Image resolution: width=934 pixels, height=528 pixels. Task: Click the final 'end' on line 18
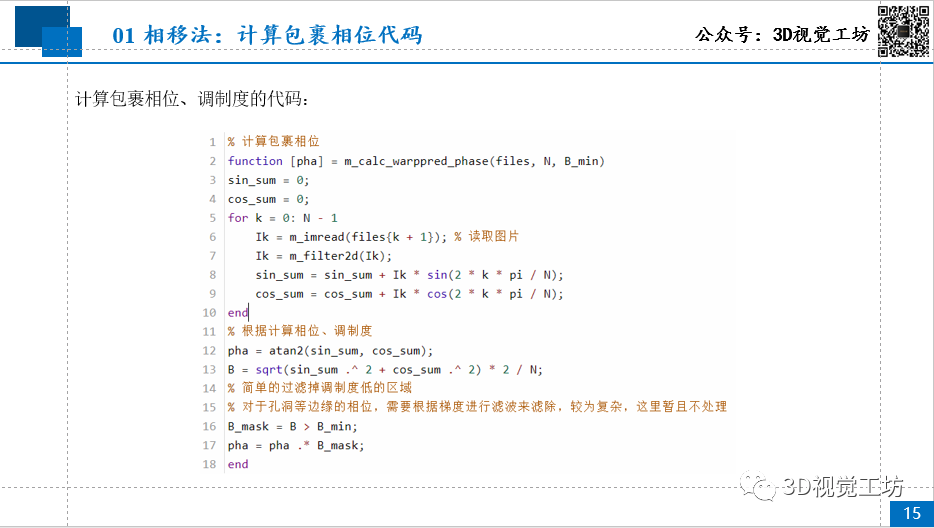point(238,464)
